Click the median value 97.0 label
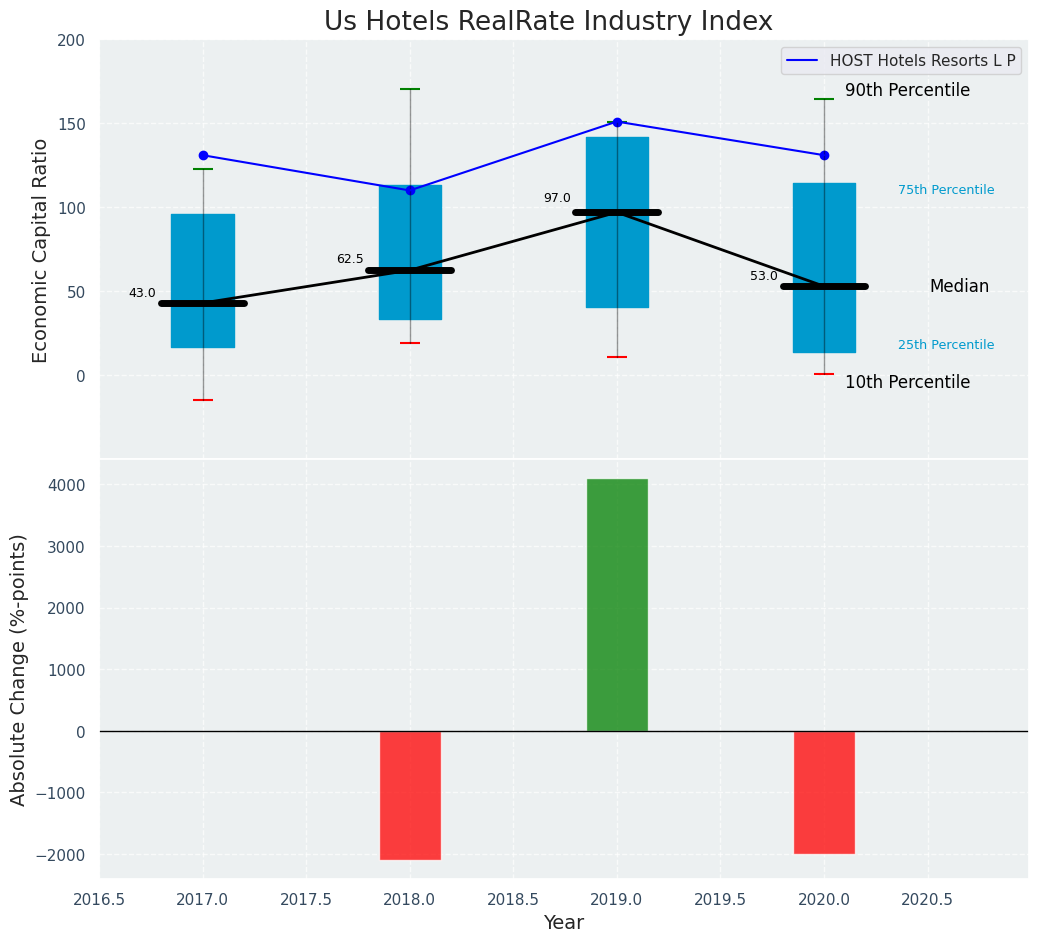The width and height of the screenshot is (1039, 942). (557, 198)
